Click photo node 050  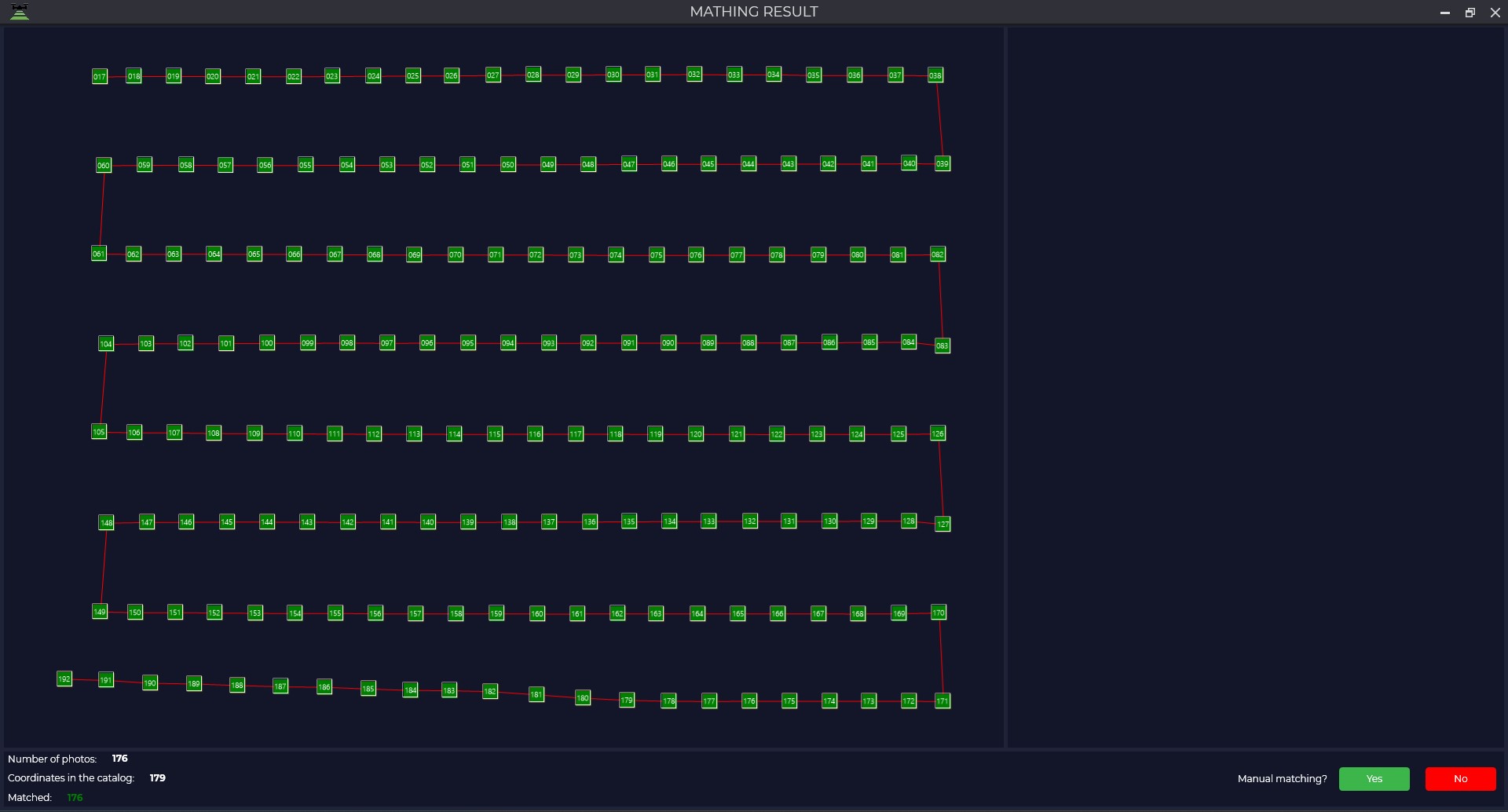(508, 165)
